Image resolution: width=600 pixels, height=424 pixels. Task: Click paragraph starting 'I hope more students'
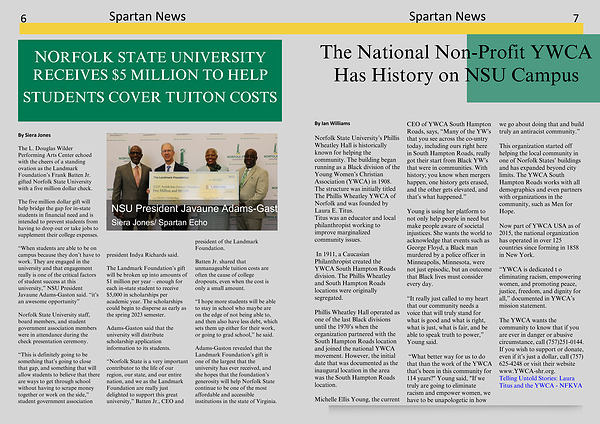click(x=236, y=318)
